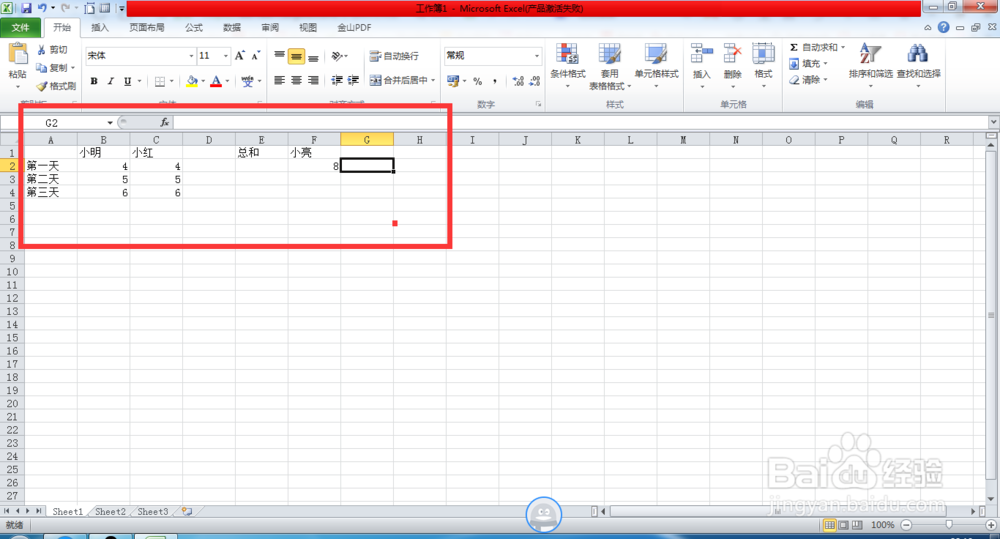Open 条件格式 conditional formatting
This screenshot has width=1000, height=539.
pos(568,66)
